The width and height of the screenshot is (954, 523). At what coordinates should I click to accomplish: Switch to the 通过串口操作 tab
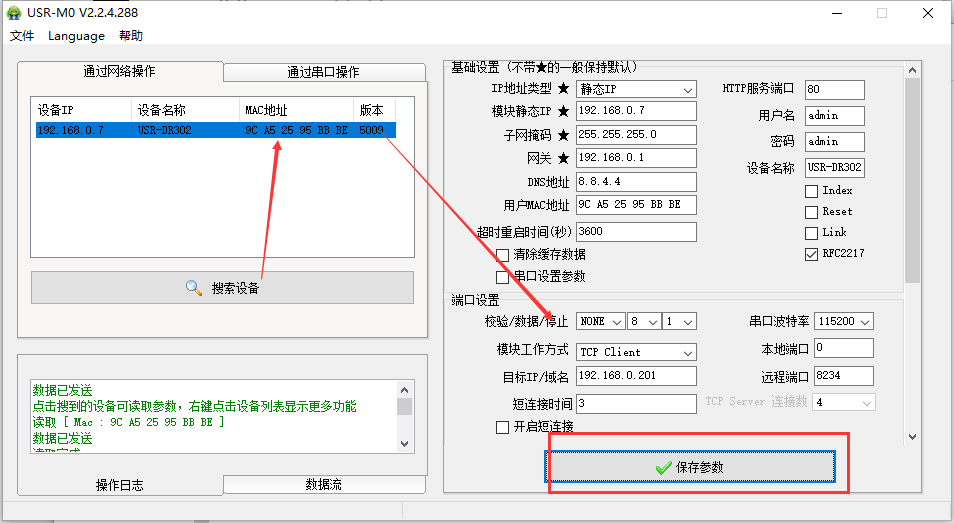click(322, 72)
